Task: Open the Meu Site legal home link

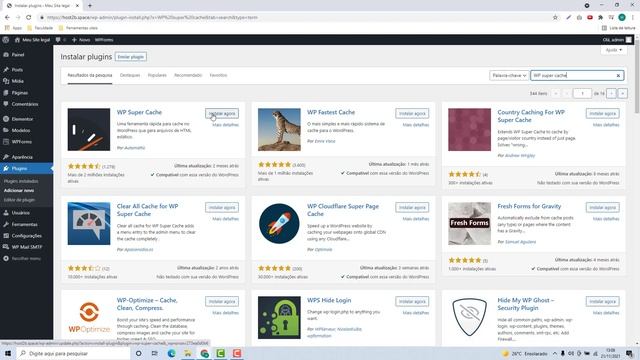Action: pyautogui.click(x=32, y=40)
